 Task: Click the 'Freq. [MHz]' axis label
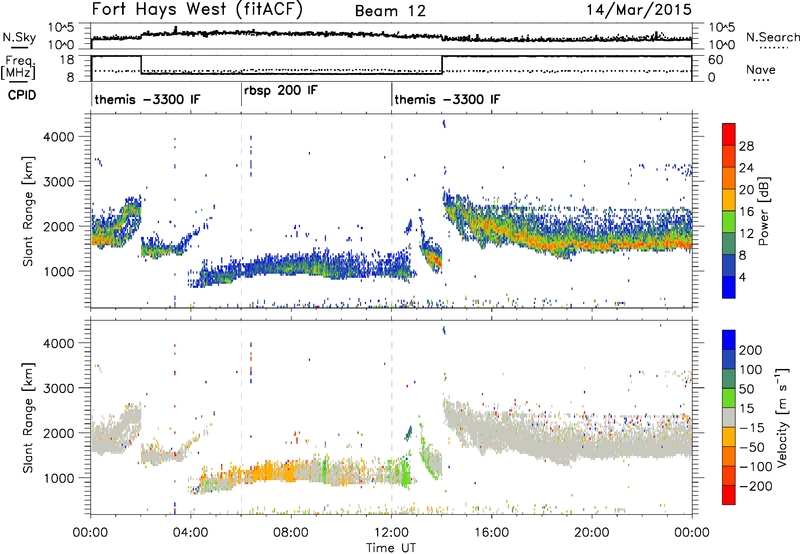tap(19, 67)
